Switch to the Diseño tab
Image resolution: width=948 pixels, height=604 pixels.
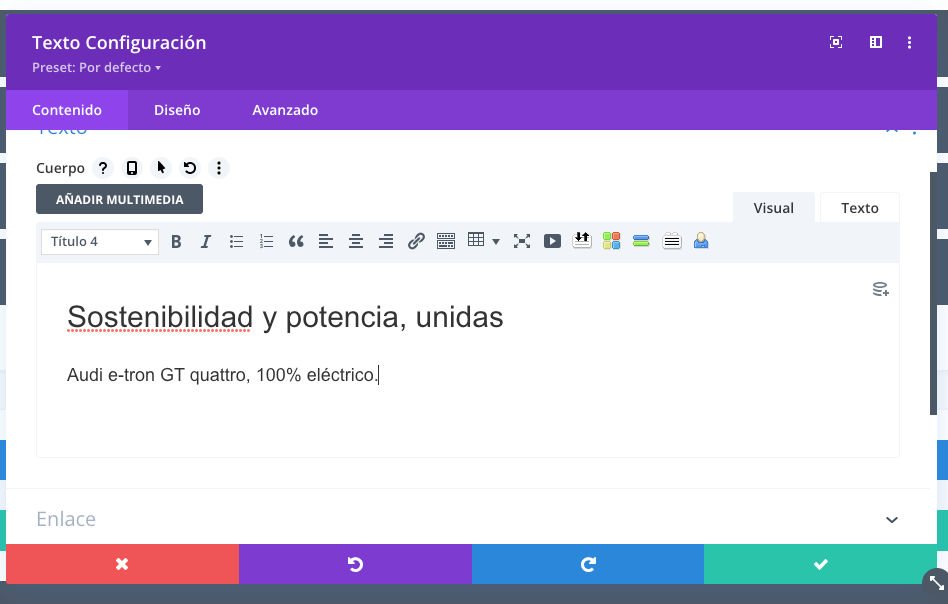(177, 110)
